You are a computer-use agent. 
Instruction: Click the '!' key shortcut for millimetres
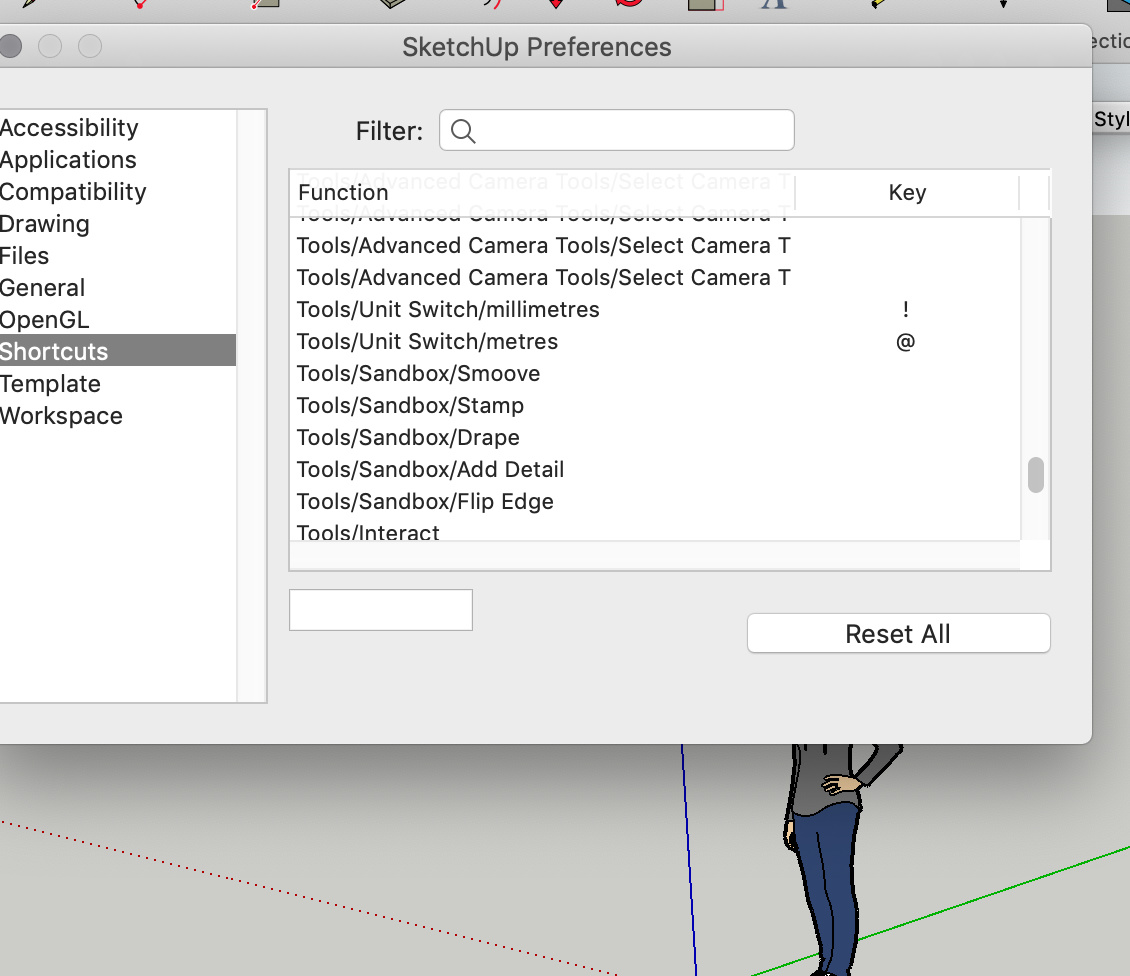coord(906,309)
